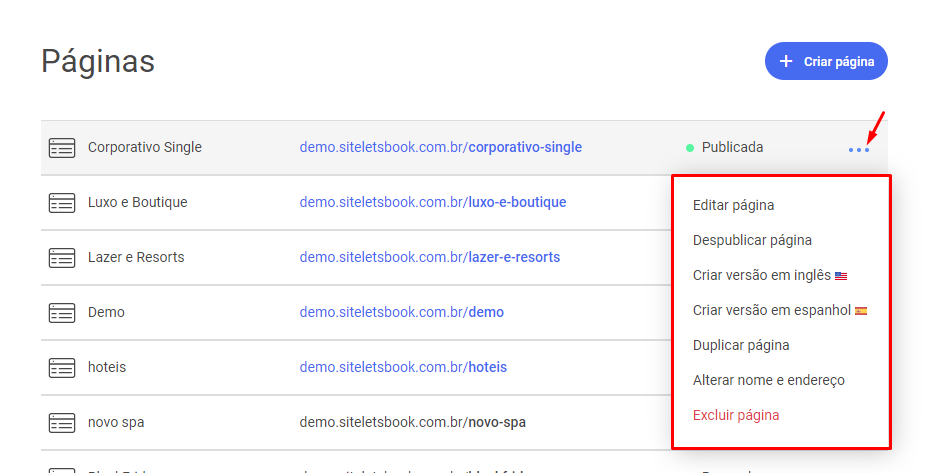926x473 pixels.
Task: Open the lazer-e-resorts page URL link
Action: [x=429, y=257]
